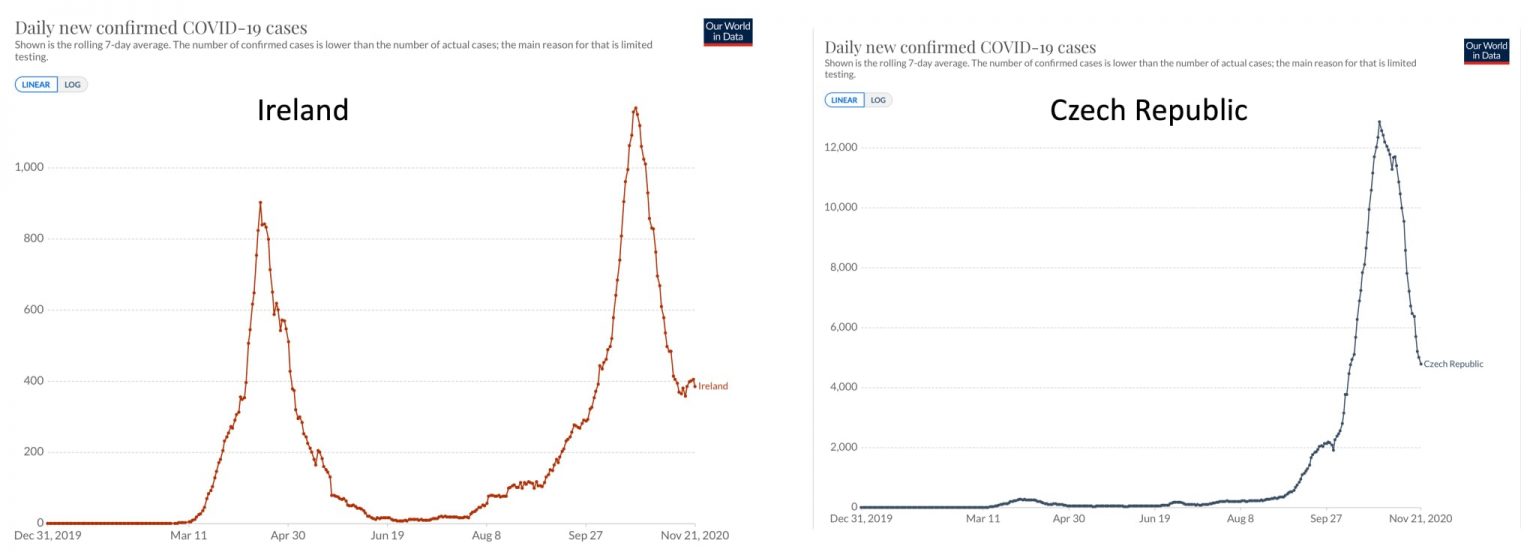1536x558 pixels.
Task: Click Ireland's October peak above 1,000 cases
Action: (x=635, y=108)
